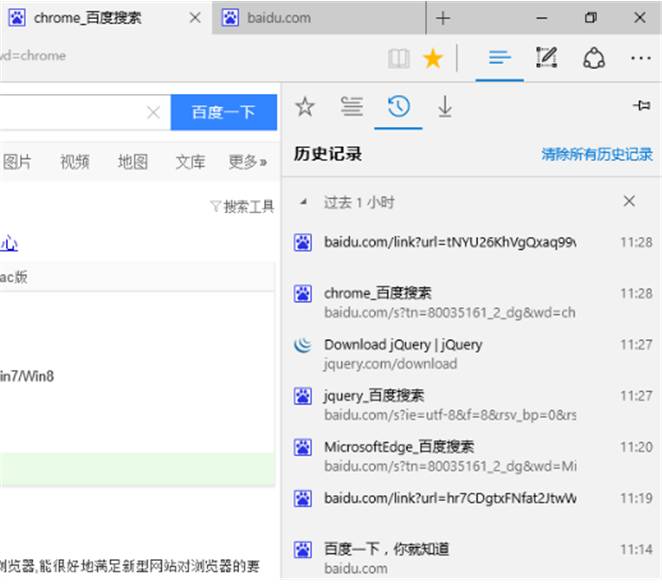Open the Reading view book icon
662x586 pixels.
399,58
